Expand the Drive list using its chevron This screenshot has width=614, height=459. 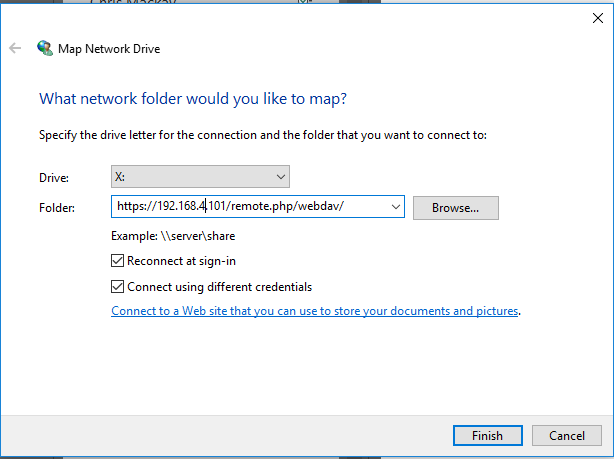pos(280,177)
